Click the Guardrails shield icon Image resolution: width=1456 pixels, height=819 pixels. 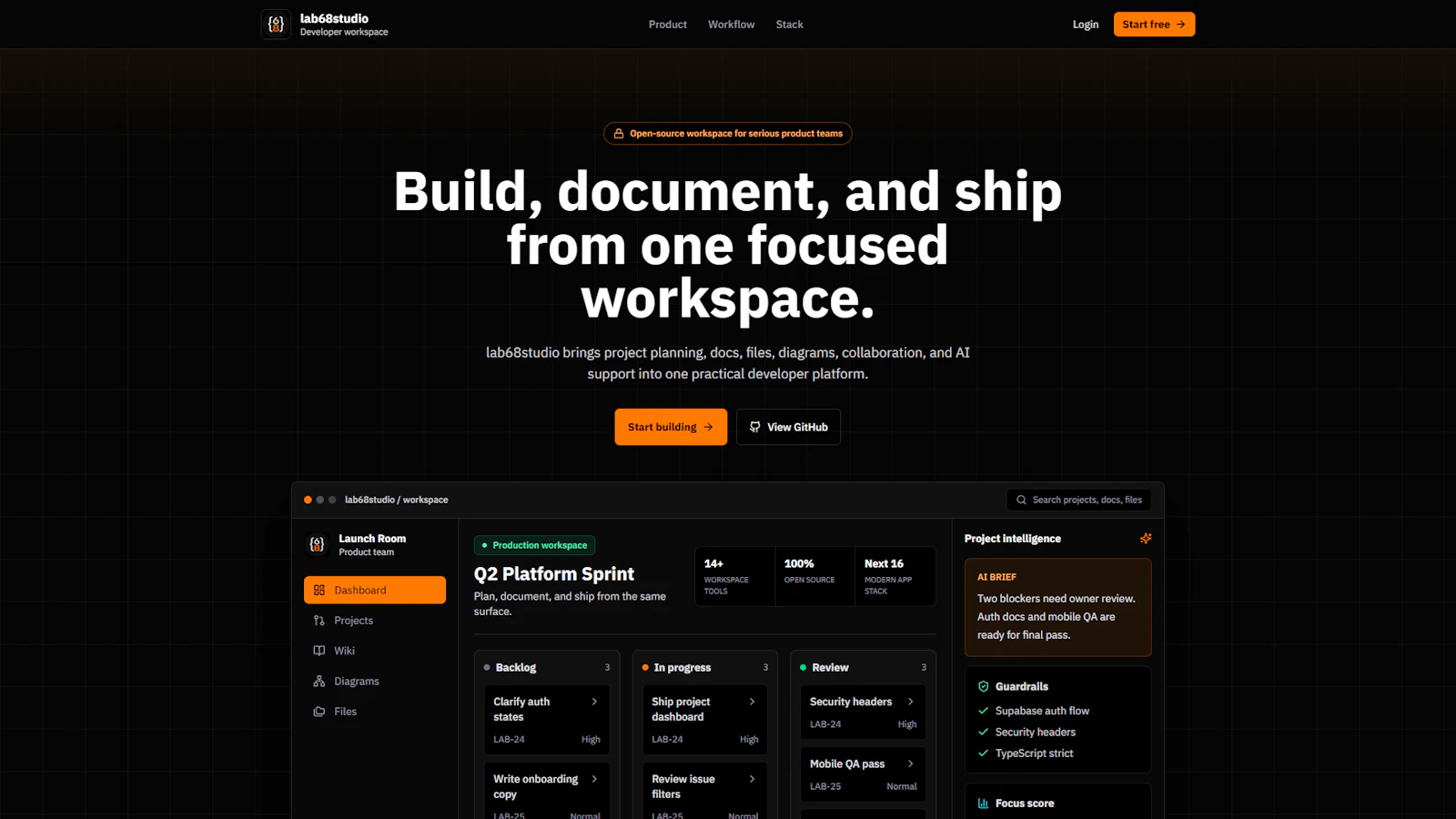984,686
